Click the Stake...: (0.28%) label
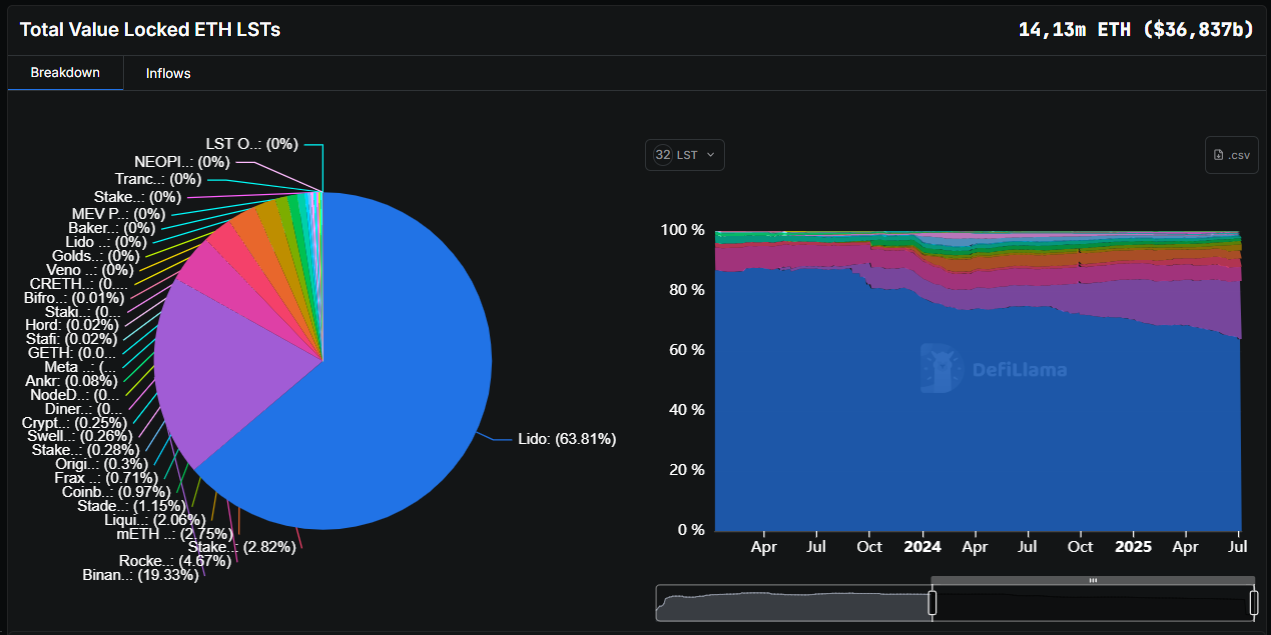 tap(86, 450)
